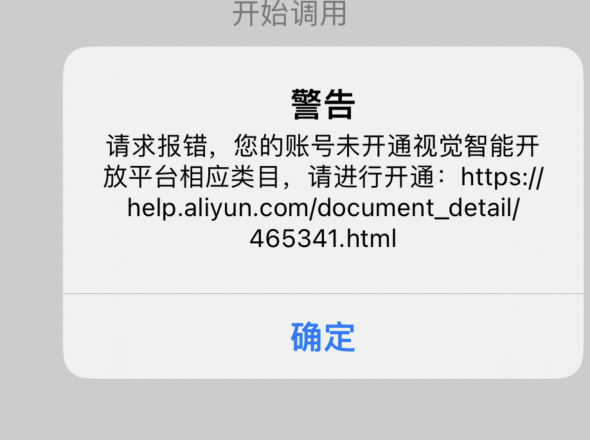Click the dimmed backdrop below the alert dialog
Screen dimensions: 590x440
point(295,410)
